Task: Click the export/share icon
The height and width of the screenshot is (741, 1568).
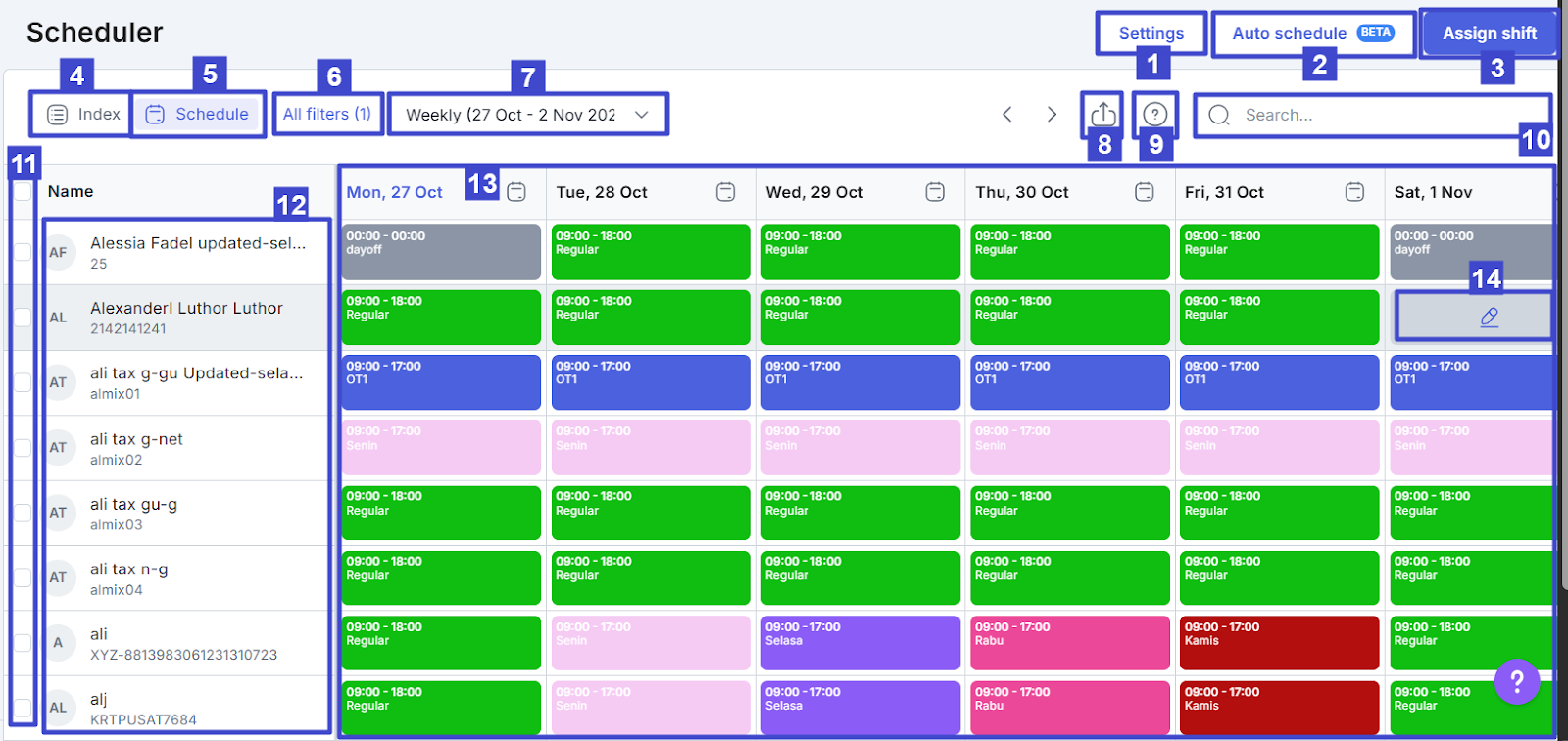Action: pos(1102,115)
